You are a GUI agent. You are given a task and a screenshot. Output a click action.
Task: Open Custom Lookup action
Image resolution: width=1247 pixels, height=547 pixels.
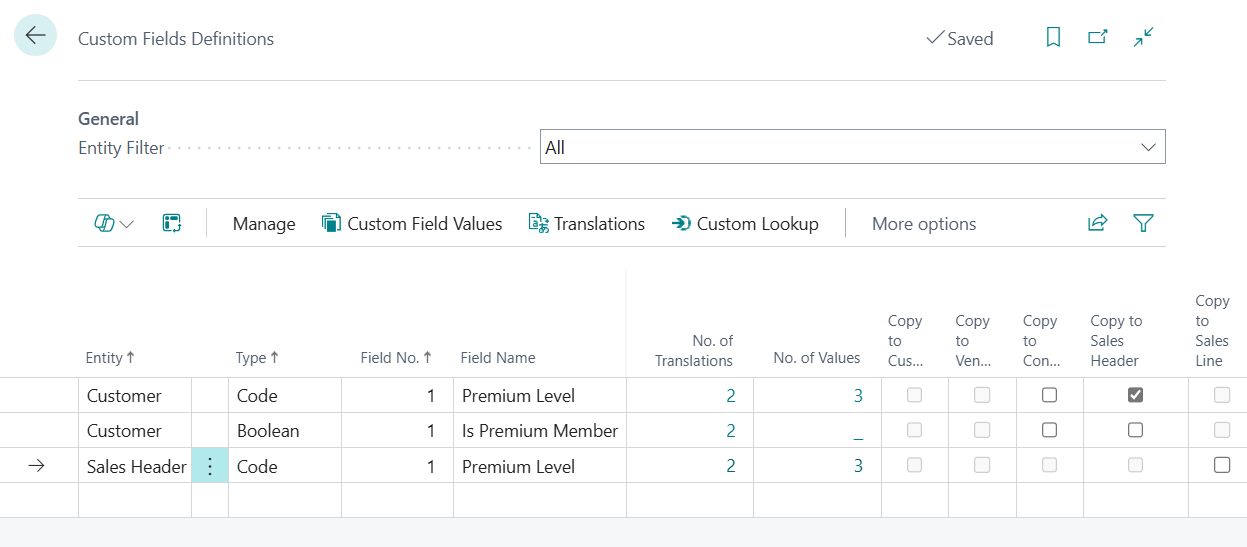pyautogui.click(x=745, y=224)
